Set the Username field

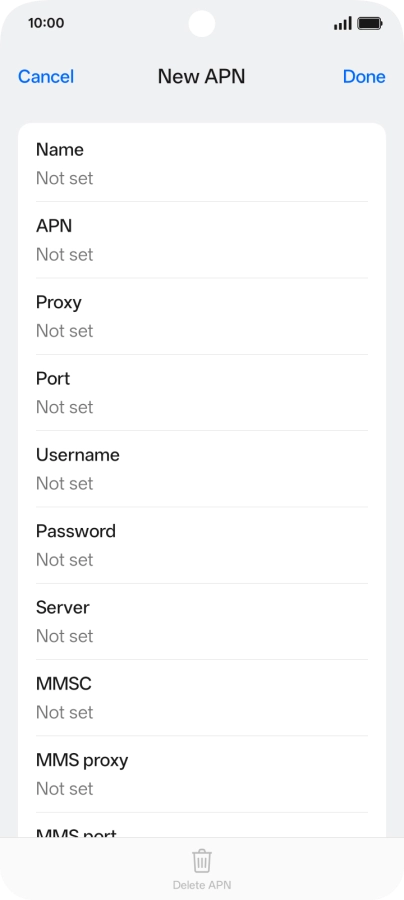(x=202, y=469)
